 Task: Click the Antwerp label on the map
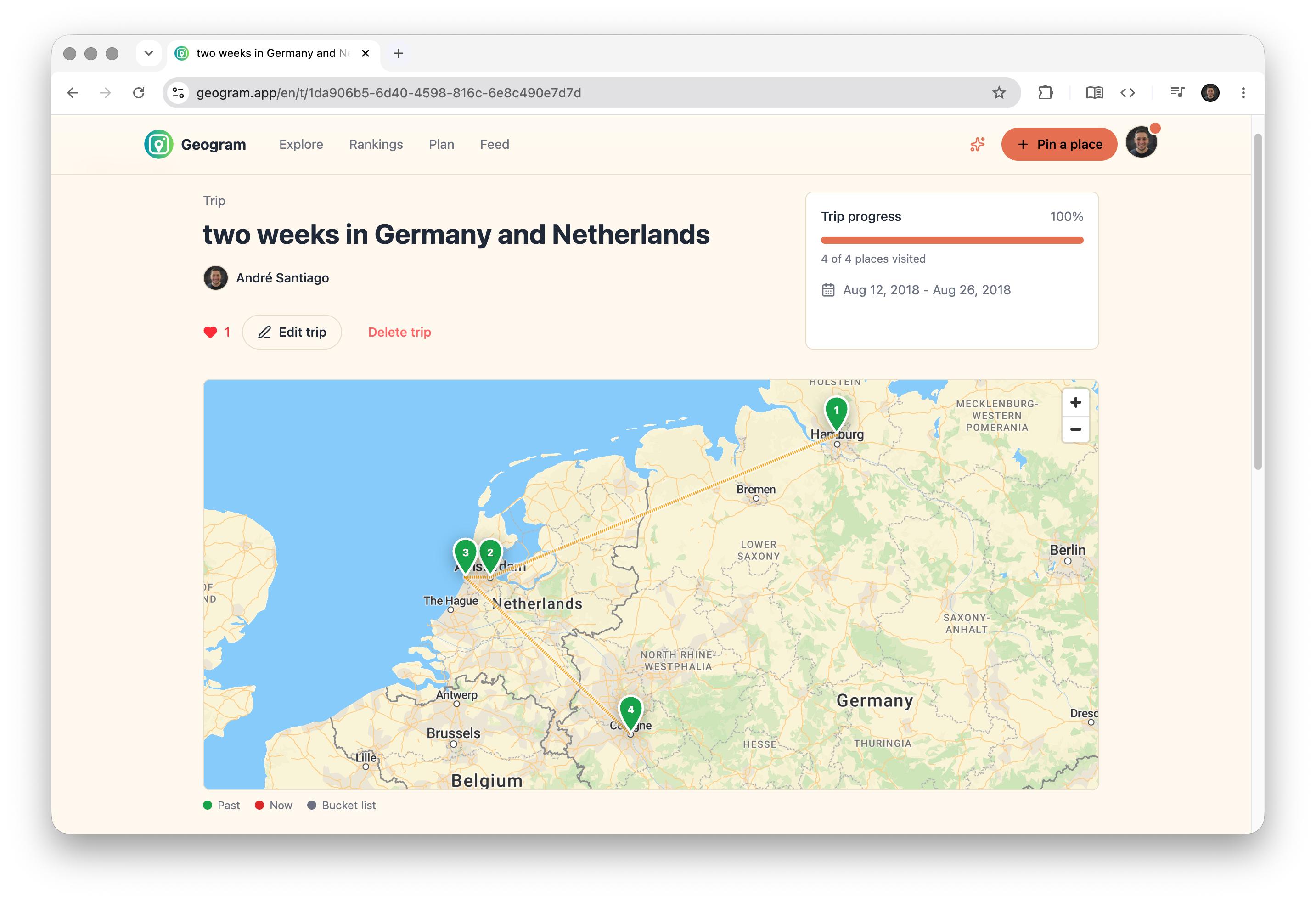point(456,695)
